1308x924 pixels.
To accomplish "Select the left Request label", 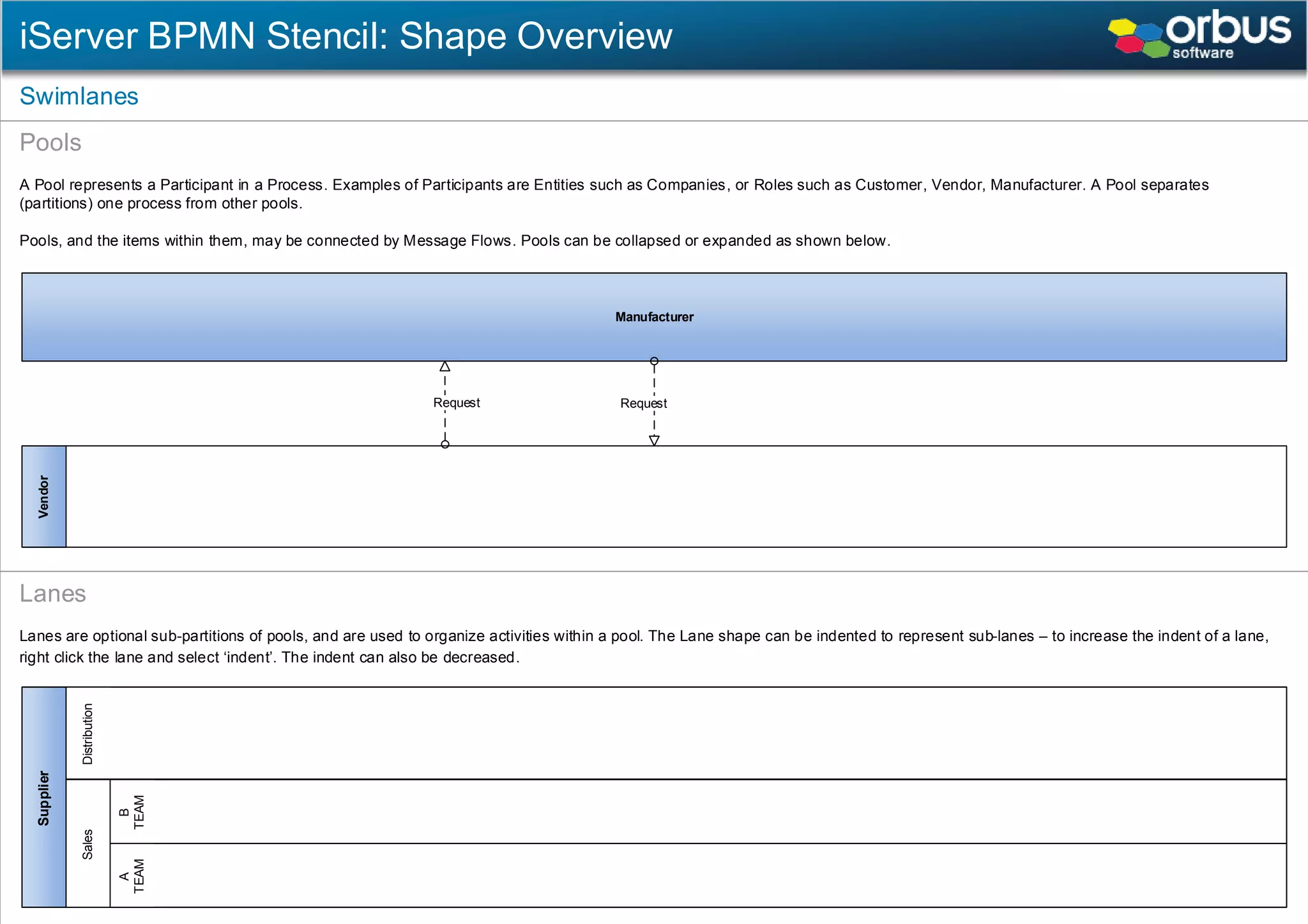I will (x=456, y=403).
